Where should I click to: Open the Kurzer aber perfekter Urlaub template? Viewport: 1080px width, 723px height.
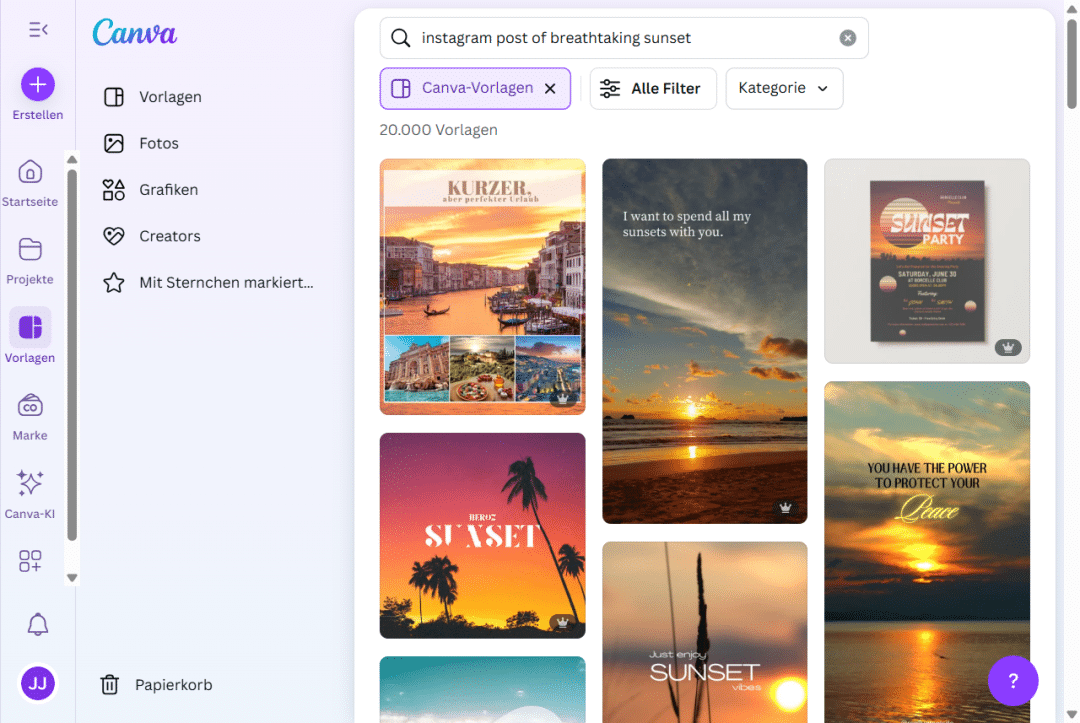[x=482, y=286]
